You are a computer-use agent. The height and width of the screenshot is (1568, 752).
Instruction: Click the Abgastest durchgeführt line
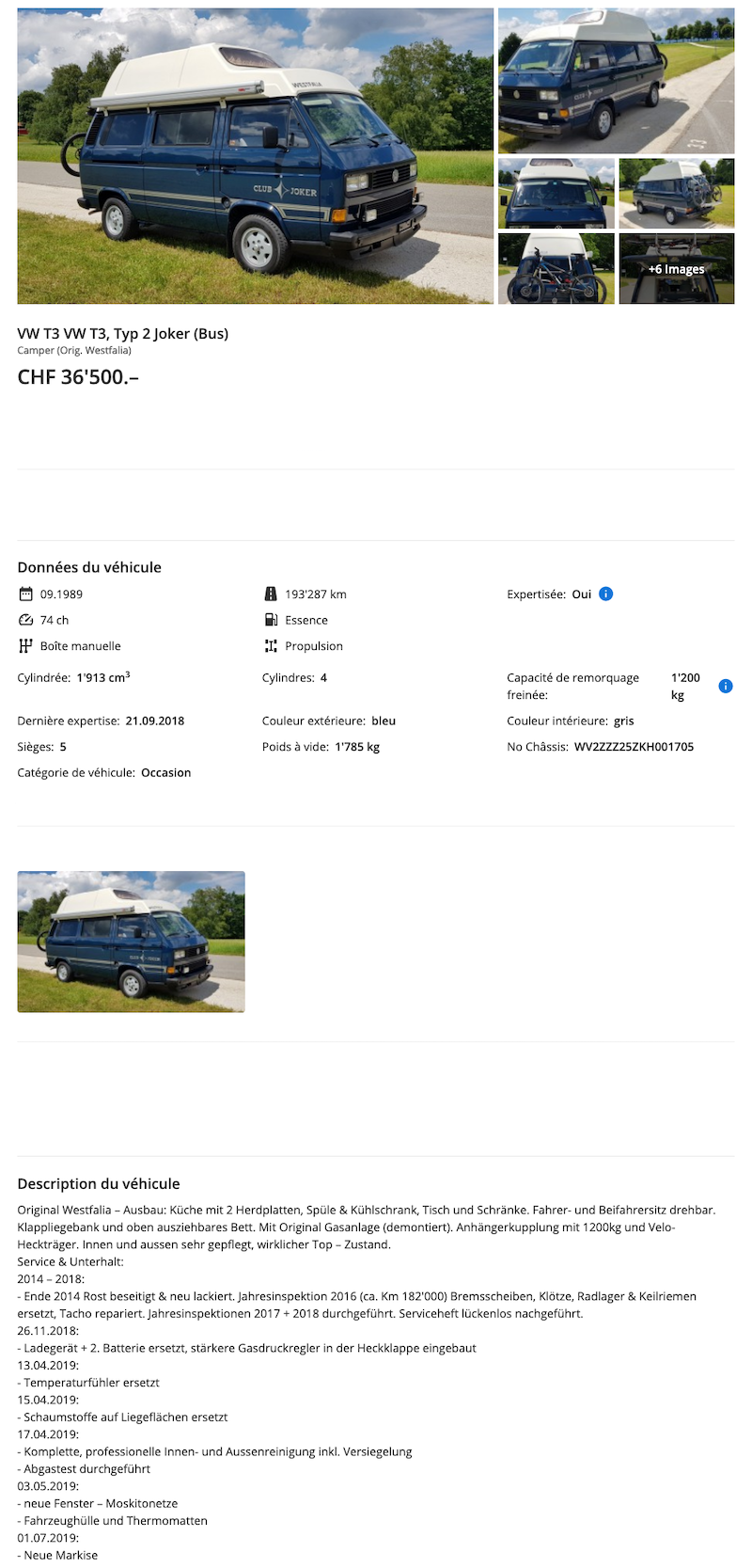coord(84,1468)
